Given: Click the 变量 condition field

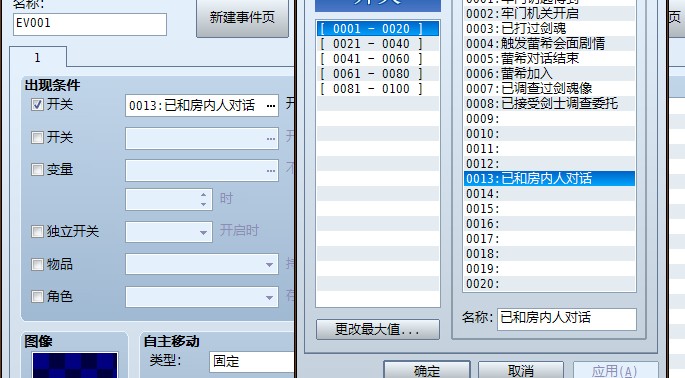Looking at the screenshot, I should [x=202, y=170].
